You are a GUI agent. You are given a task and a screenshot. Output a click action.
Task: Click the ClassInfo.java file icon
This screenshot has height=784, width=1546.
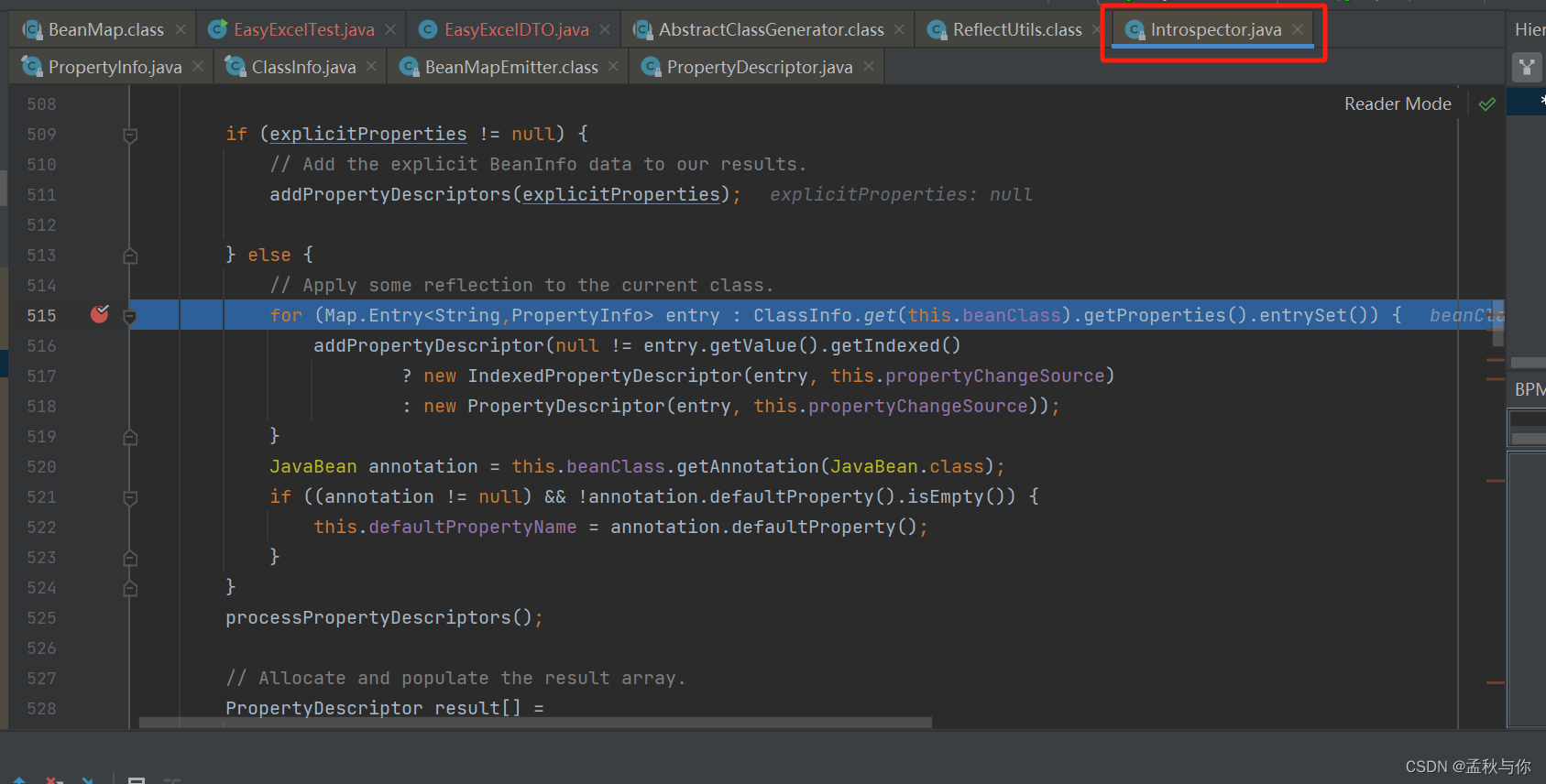pos(236,67)
